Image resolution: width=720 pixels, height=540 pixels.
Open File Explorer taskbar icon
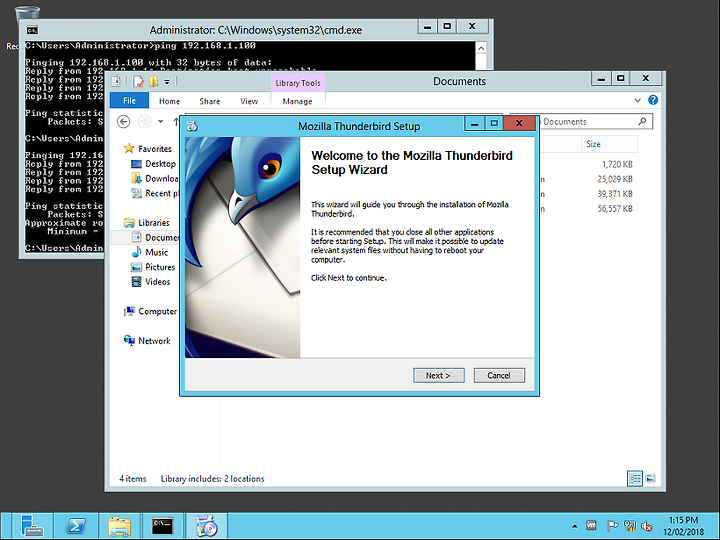119,526
